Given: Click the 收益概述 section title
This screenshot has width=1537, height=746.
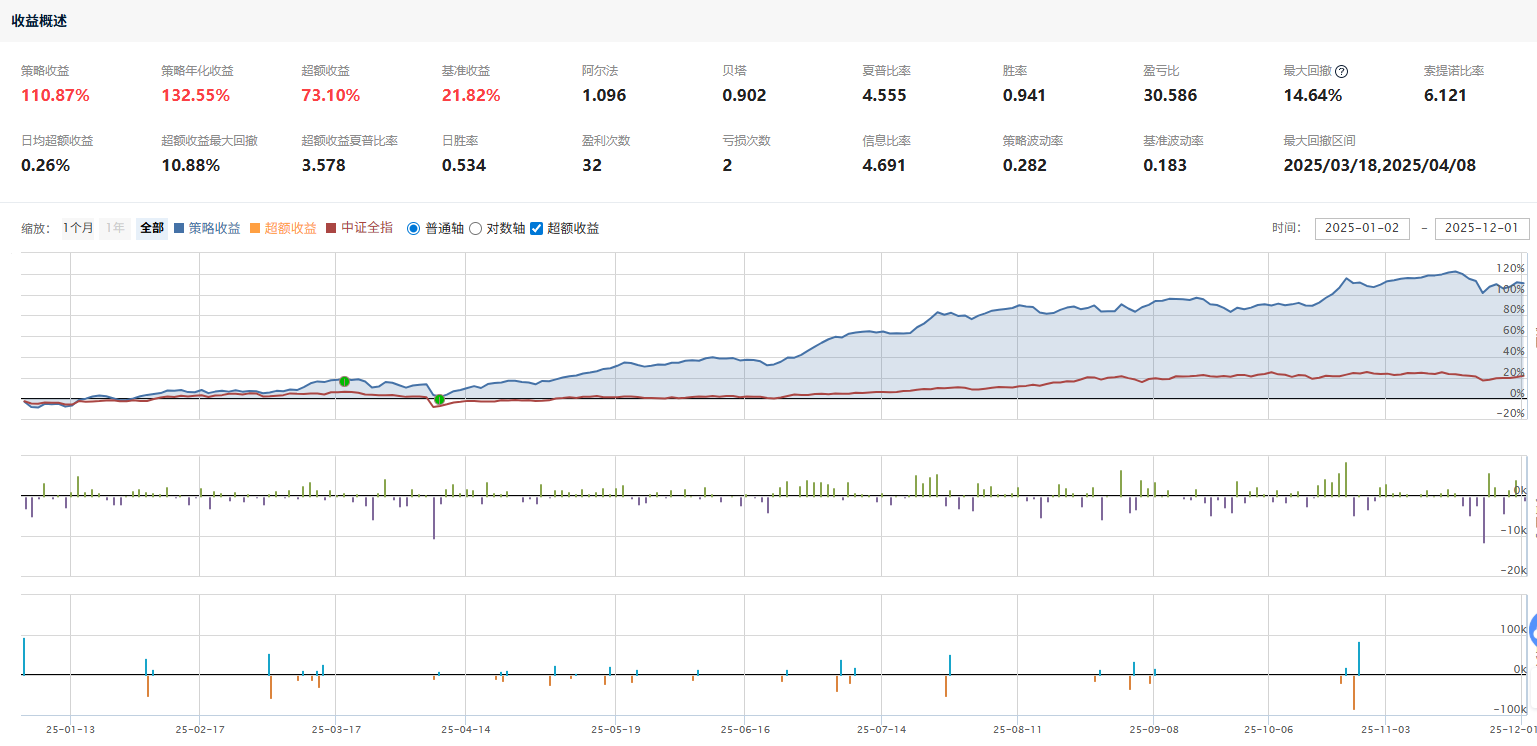Looking at the screenshot, I should pos(40,21).
